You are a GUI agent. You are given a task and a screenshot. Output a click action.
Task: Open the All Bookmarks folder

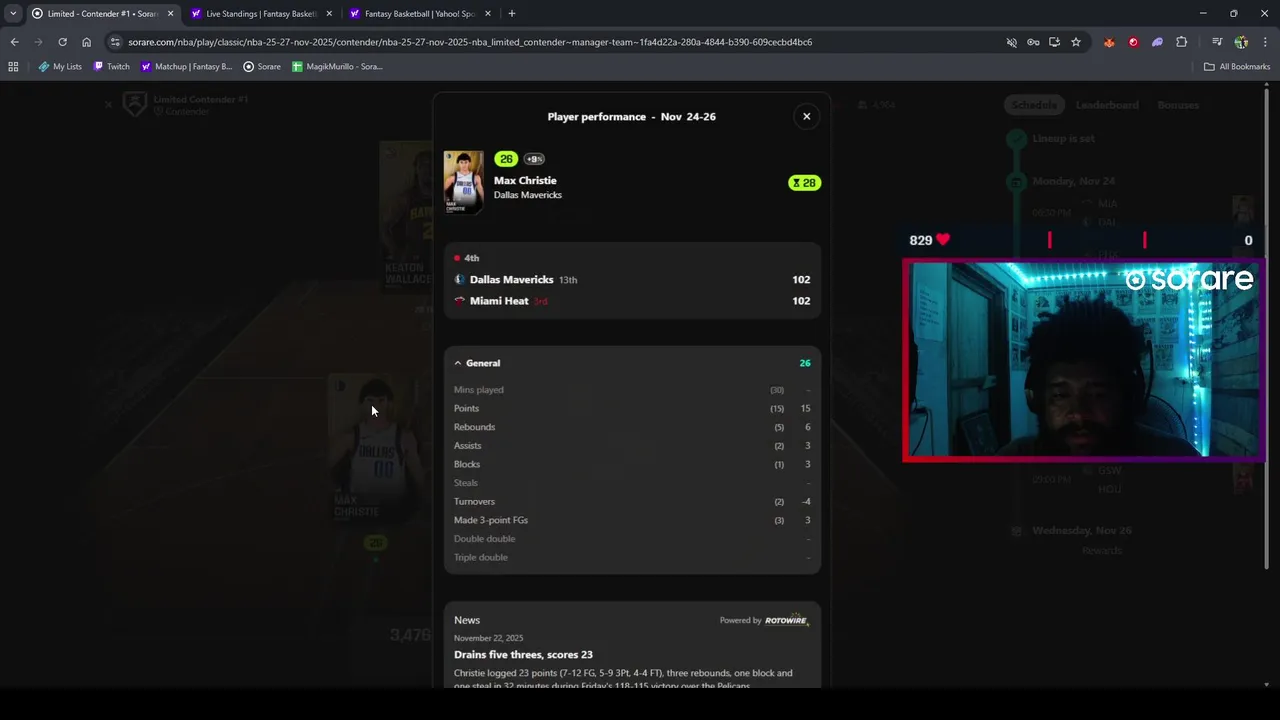pos(1237,67)
